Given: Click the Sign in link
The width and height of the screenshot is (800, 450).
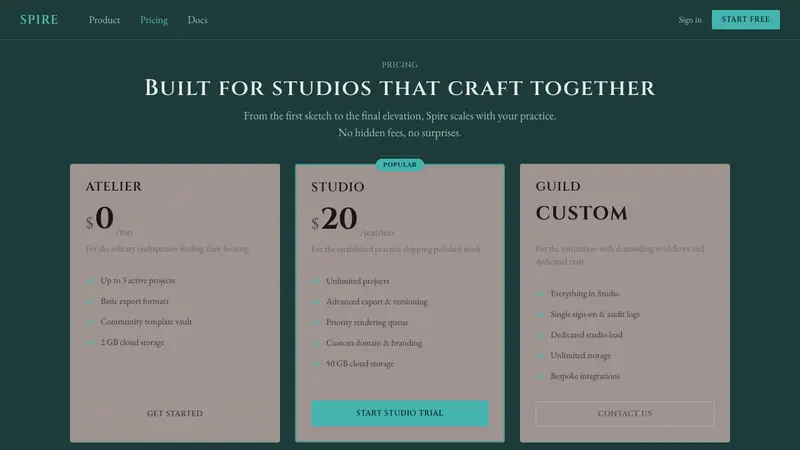Looking at the screenshot, I should point(690,20).
